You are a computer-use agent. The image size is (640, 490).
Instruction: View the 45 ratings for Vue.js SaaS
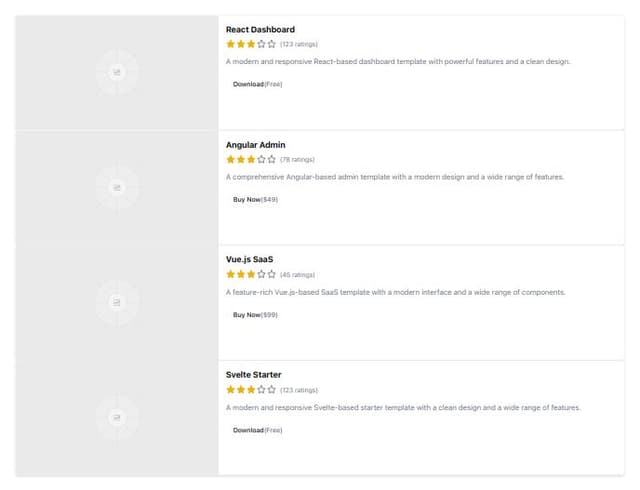coord(297,275)
